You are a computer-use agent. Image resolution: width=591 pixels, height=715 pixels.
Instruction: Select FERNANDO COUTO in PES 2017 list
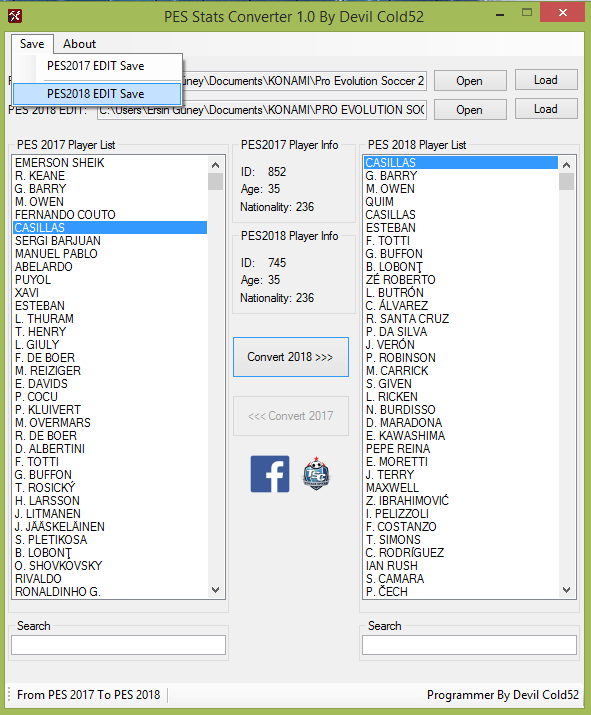point(110,215)
